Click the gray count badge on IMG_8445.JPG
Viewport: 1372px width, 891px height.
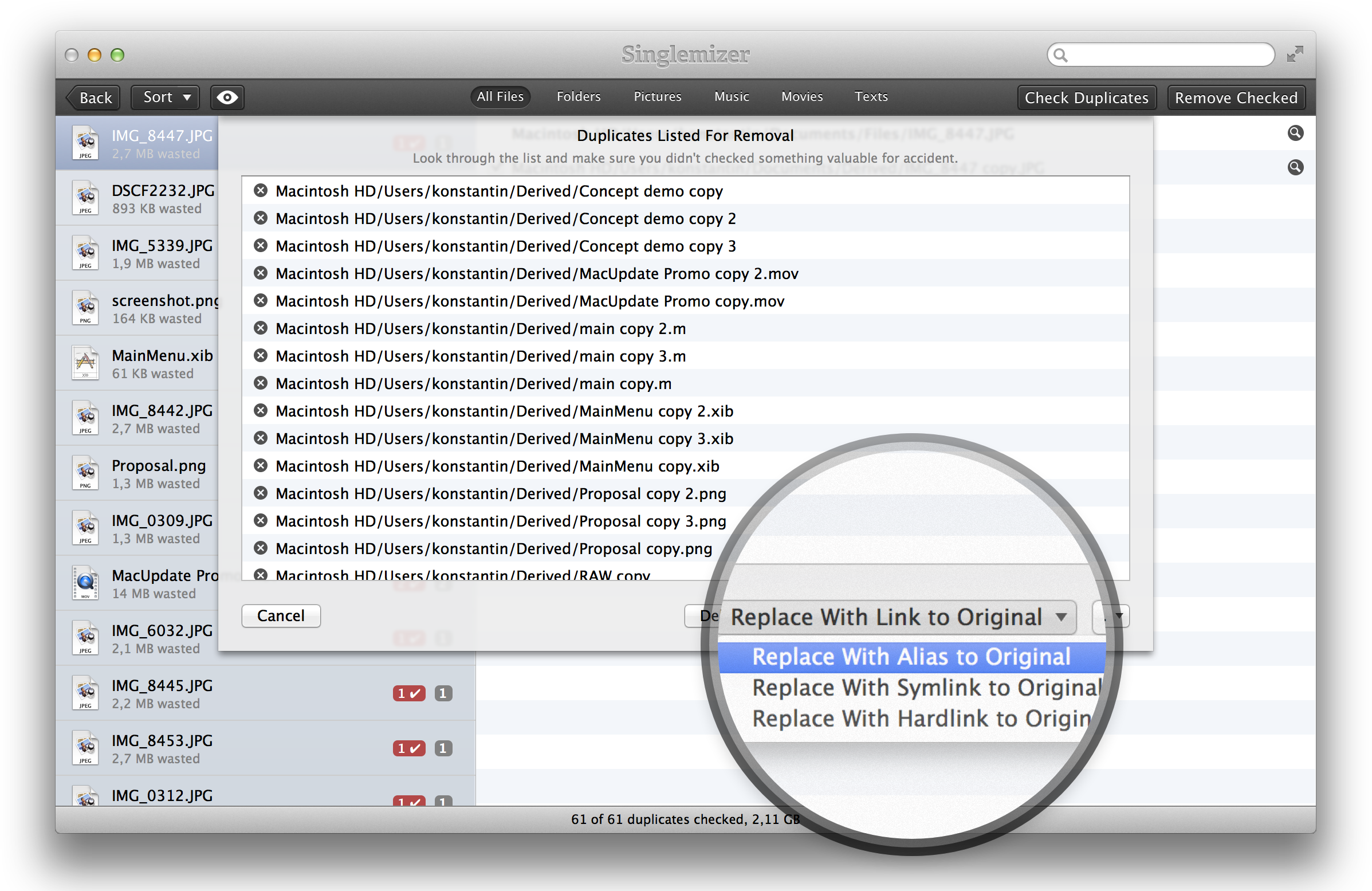(443, 693)
